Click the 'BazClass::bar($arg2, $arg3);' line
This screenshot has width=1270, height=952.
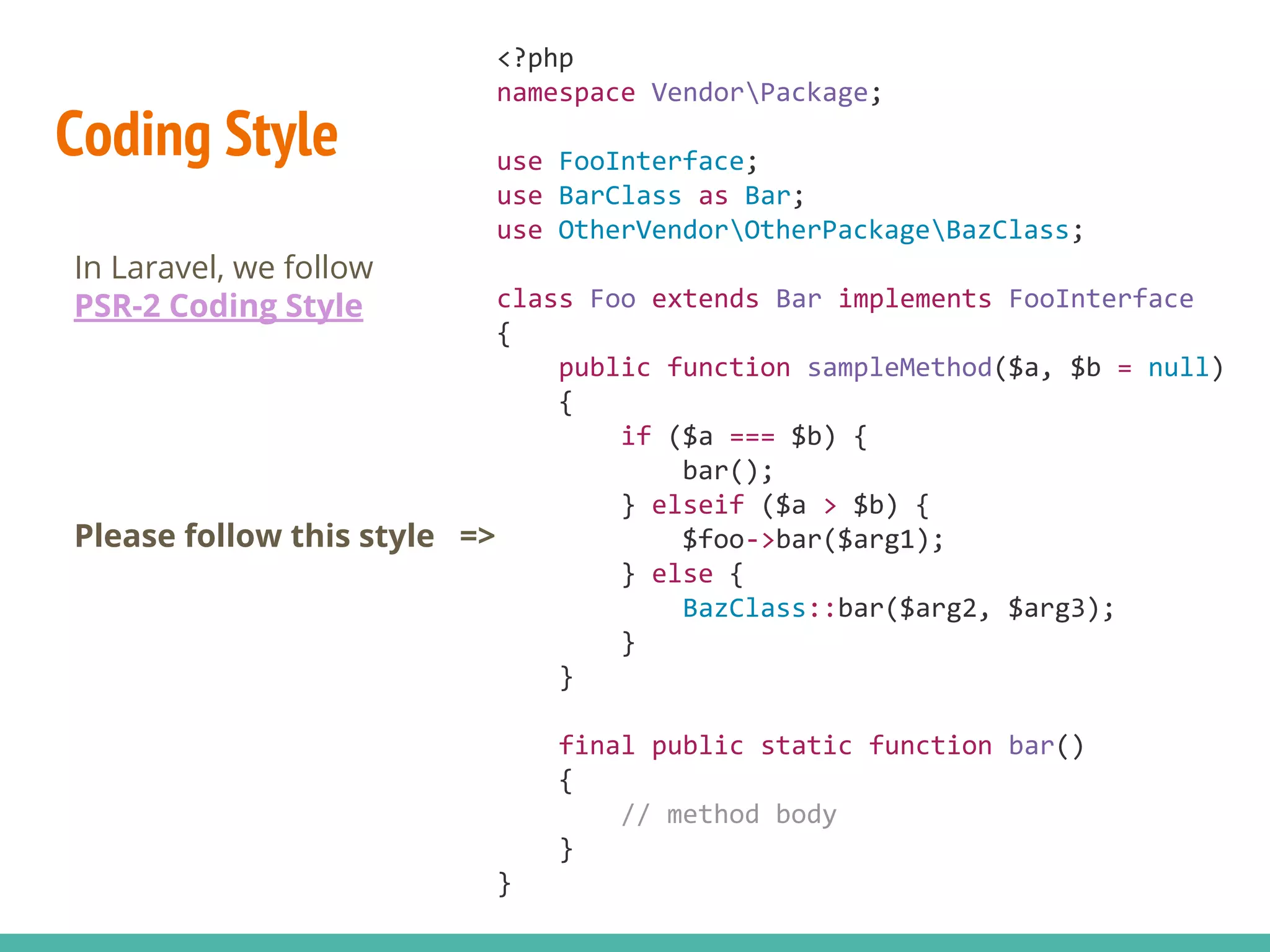coord(899,609)
